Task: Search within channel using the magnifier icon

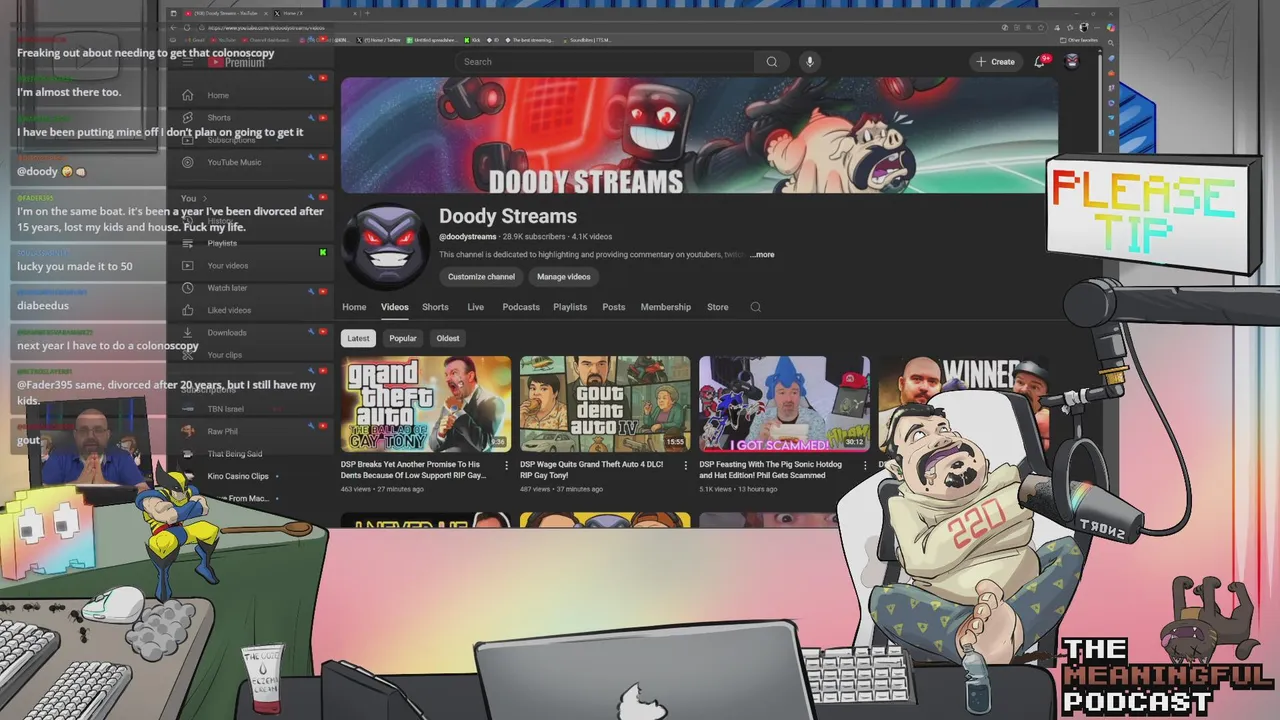Action: (756, 307)
